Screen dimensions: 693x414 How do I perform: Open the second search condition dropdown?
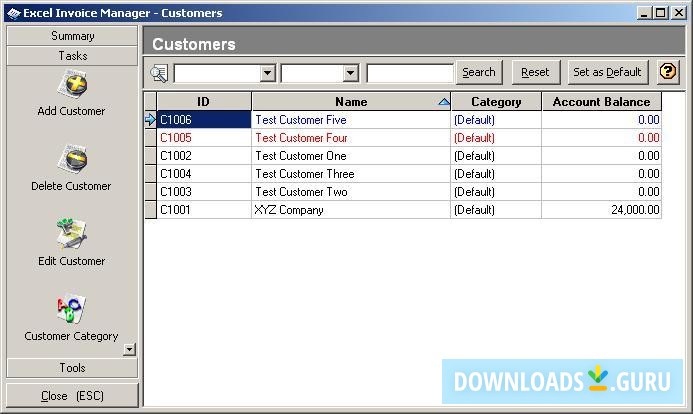pos(350,73)
